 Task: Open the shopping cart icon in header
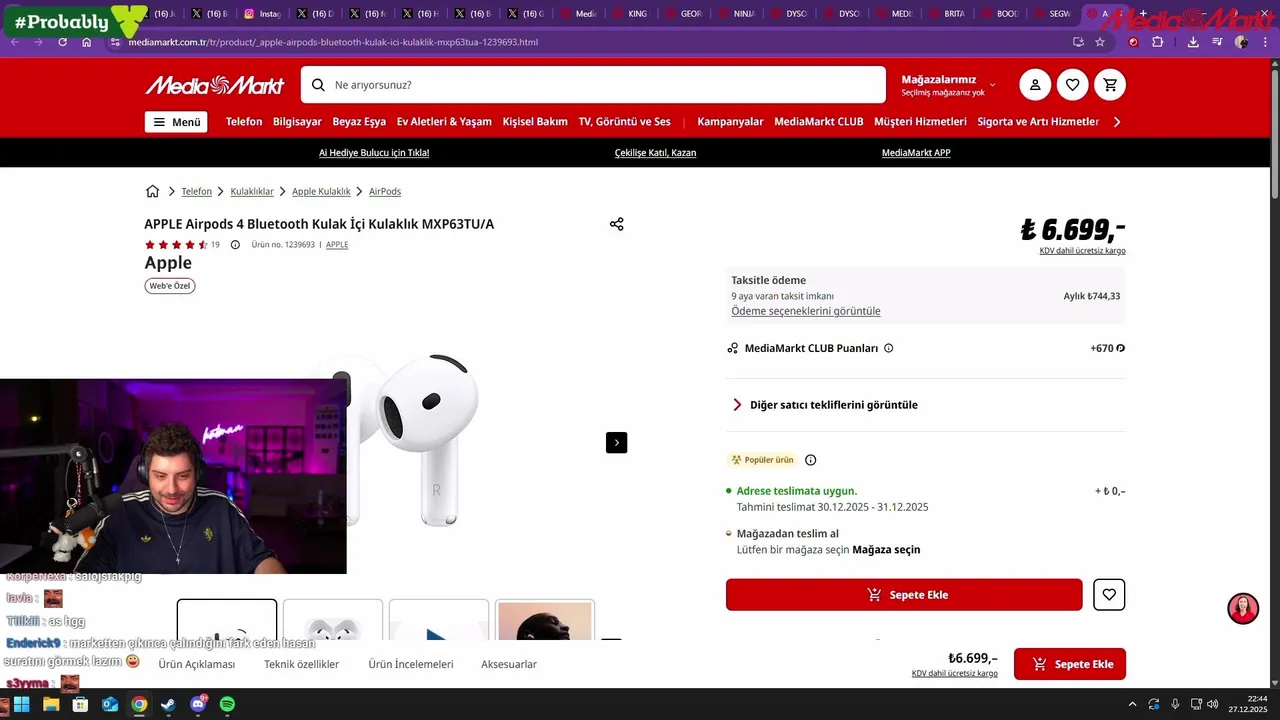click(1110, 85)
